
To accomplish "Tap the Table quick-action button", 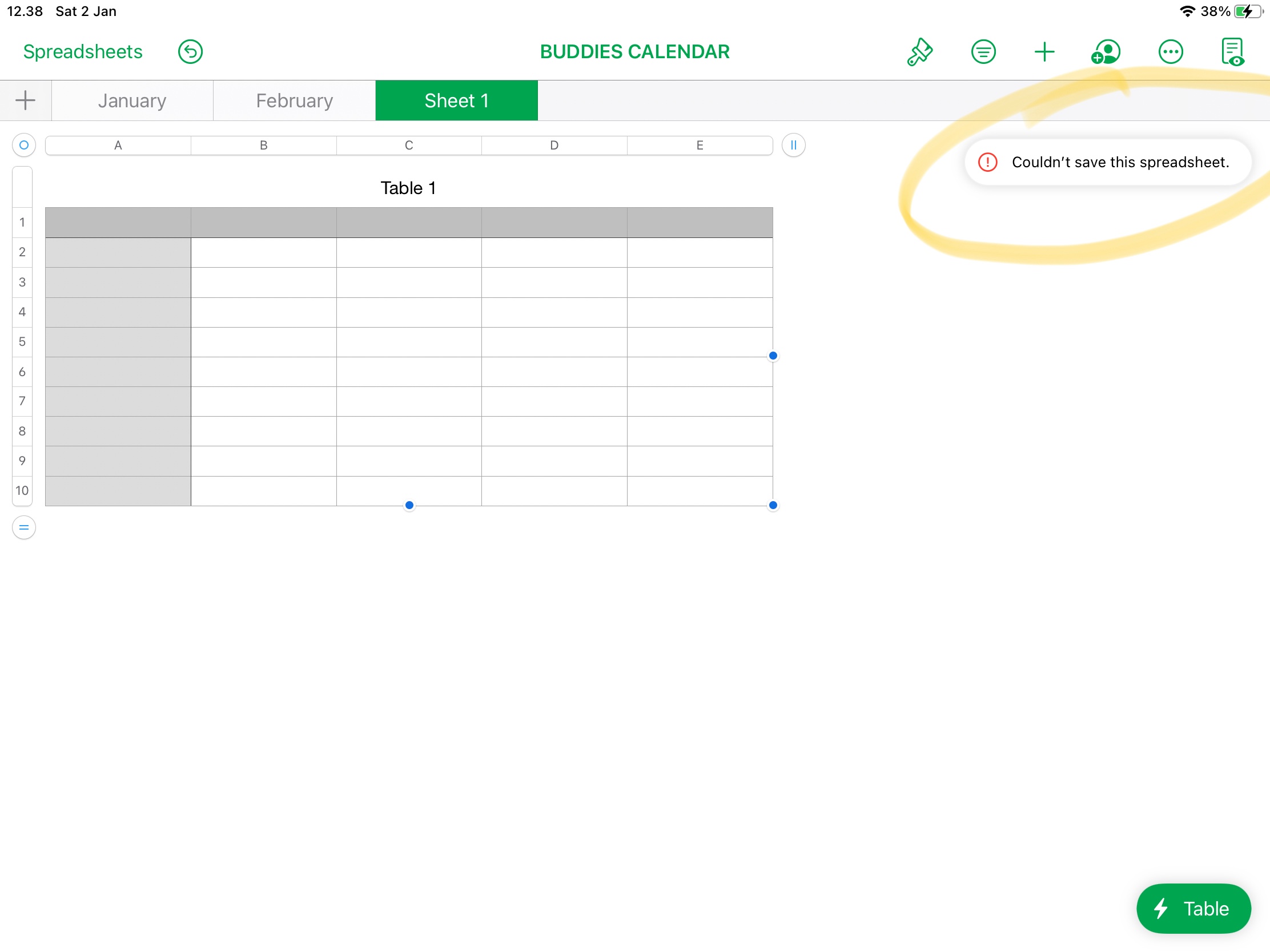I will pyautogui.click(x=1193, y=909).
